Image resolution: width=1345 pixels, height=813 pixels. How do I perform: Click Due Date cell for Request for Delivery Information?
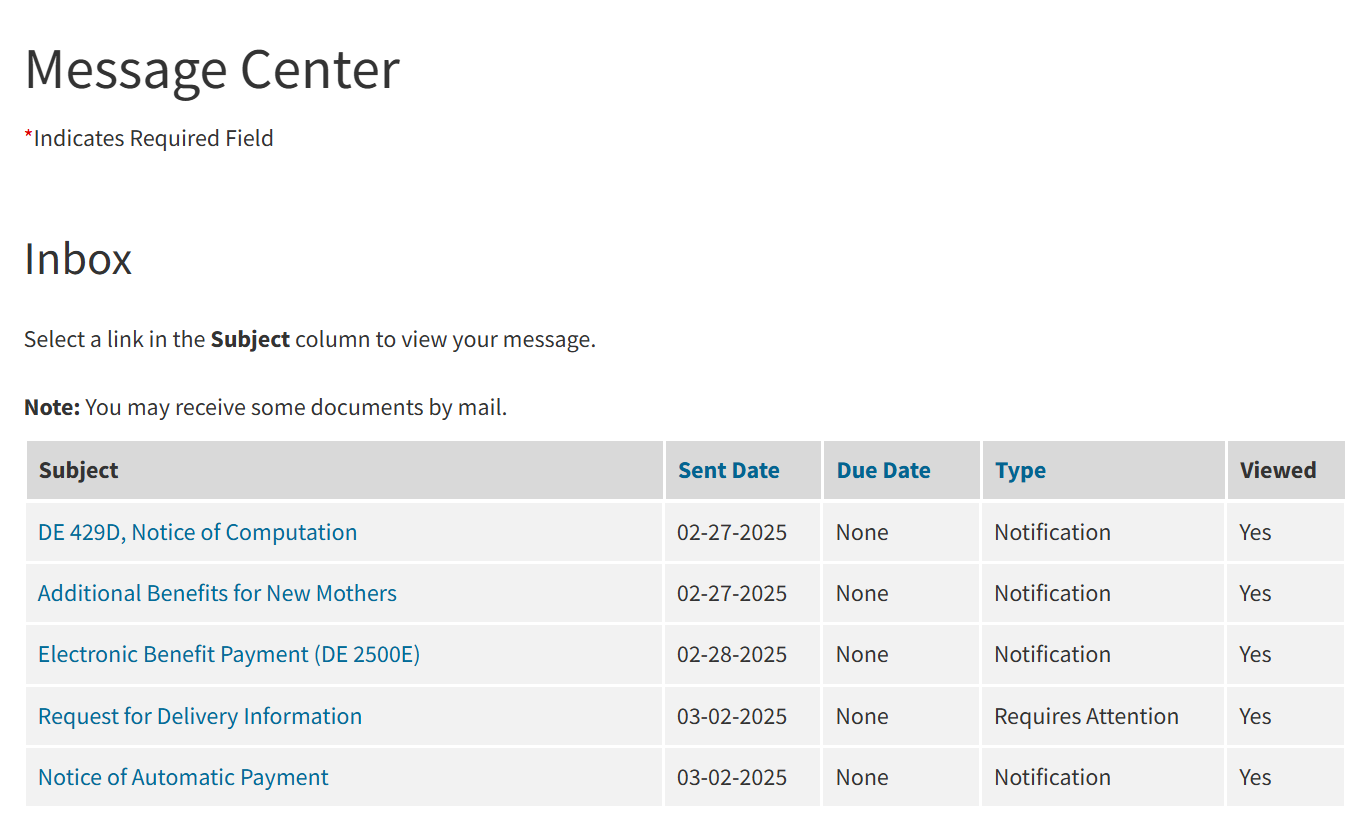coord(862,716)
